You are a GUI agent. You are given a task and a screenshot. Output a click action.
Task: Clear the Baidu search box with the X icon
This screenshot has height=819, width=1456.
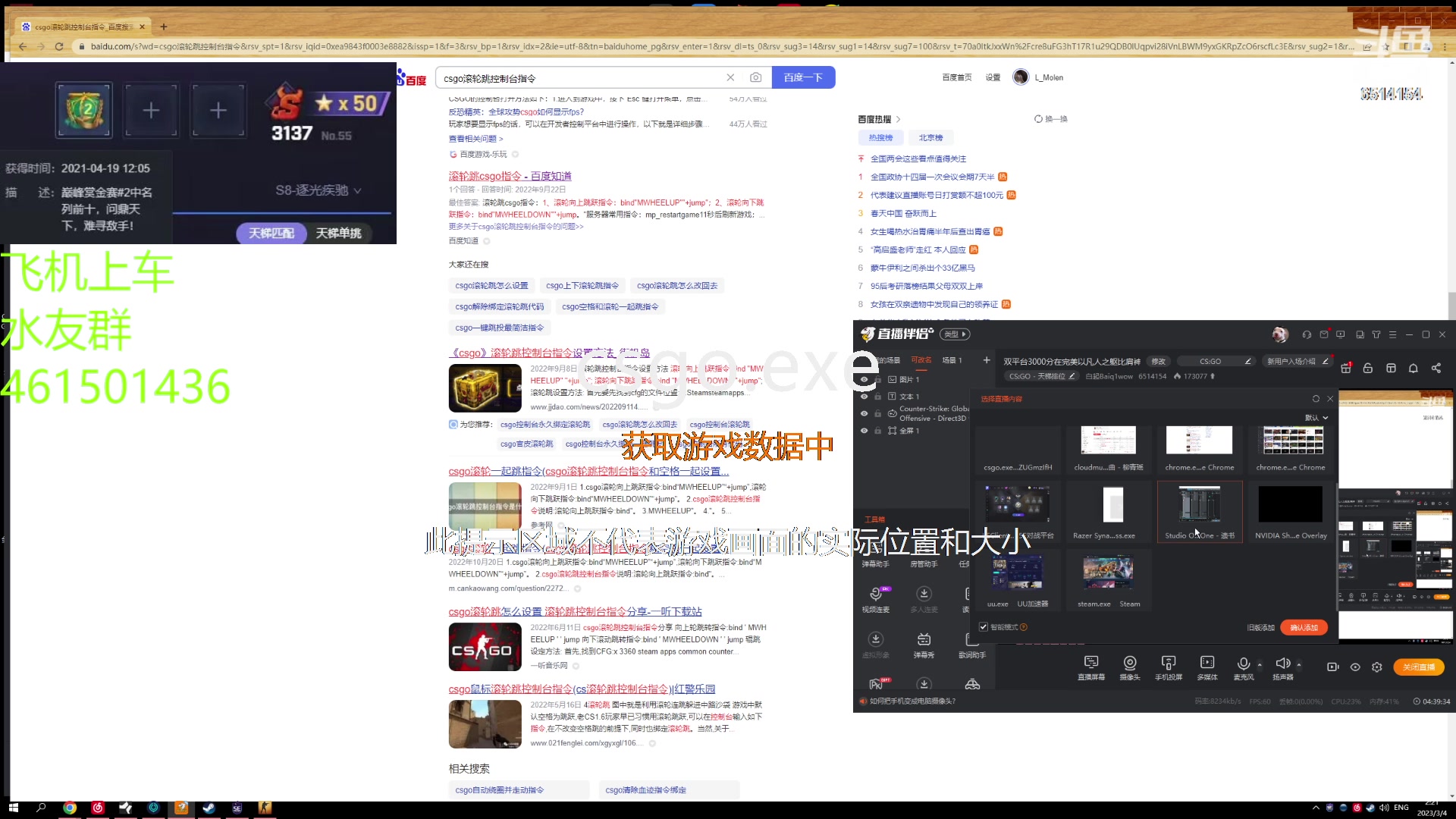pyautogui.click(x=730, y=77)
